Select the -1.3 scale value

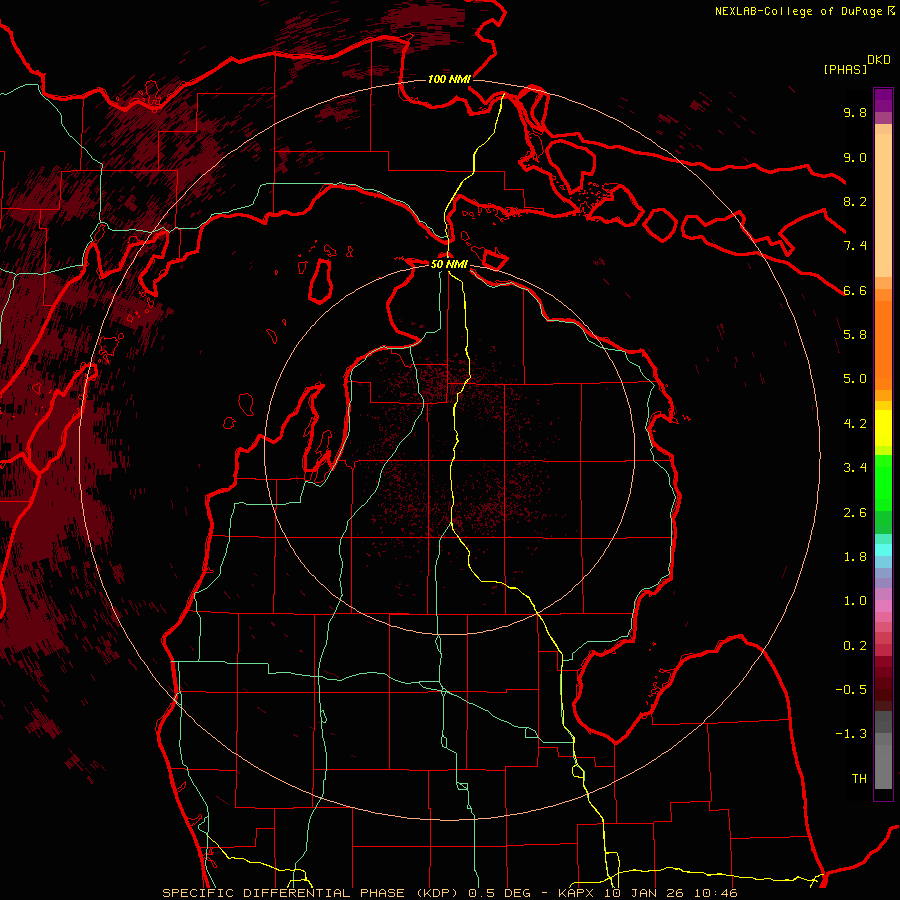(851, 734)
